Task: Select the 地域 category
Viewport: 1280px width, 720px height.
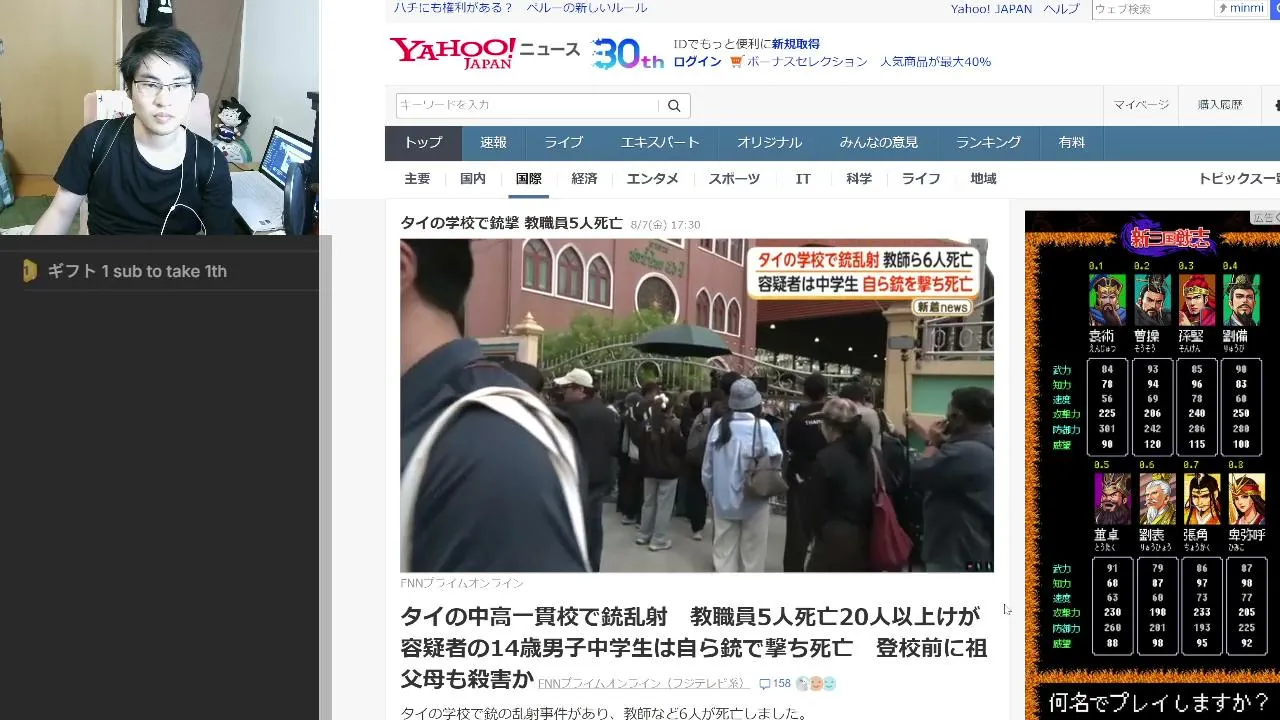Action: pos(983,179)
